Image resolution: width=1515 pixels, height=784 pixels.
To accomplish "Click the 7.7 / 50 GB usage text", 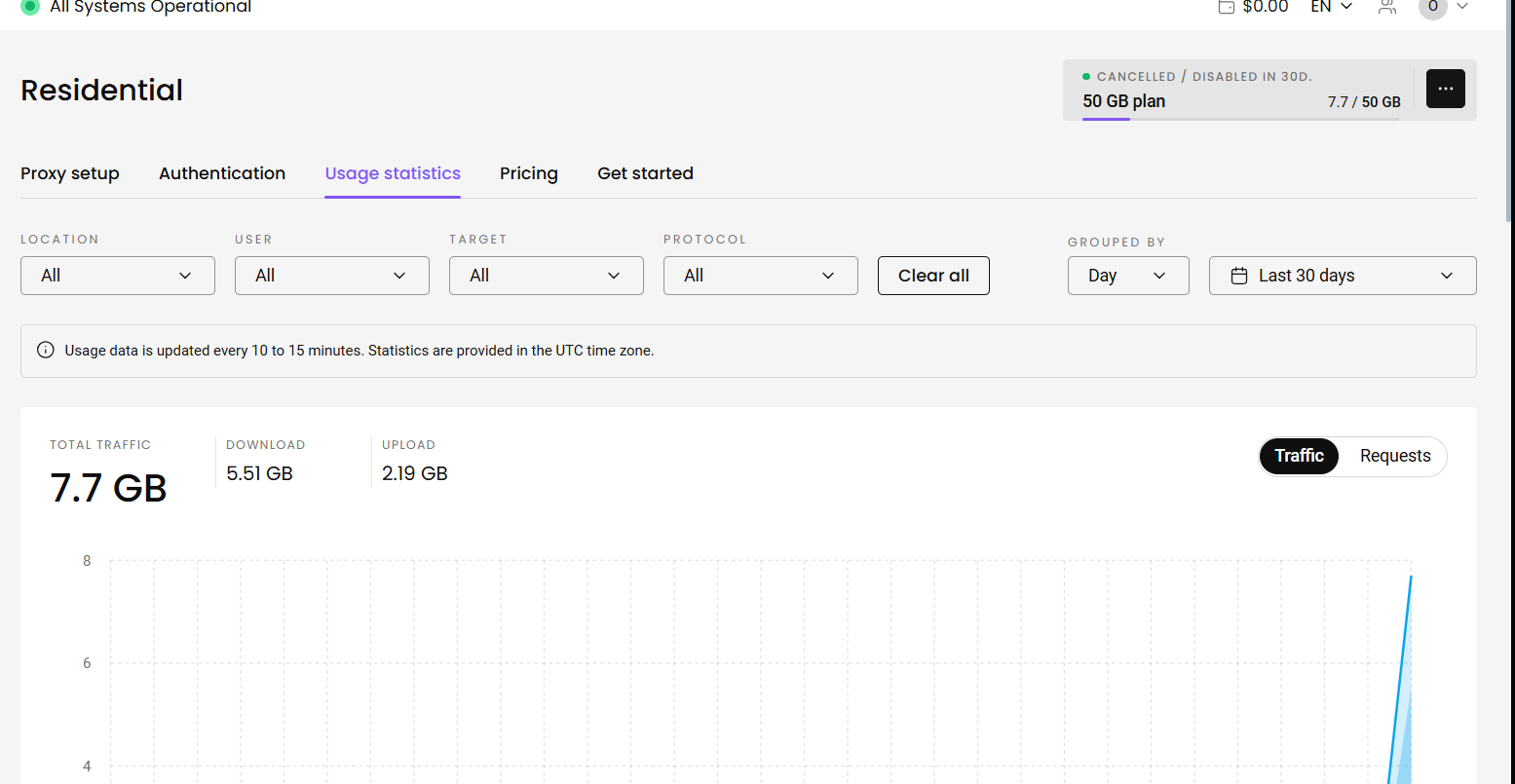I will [1364, 101].
